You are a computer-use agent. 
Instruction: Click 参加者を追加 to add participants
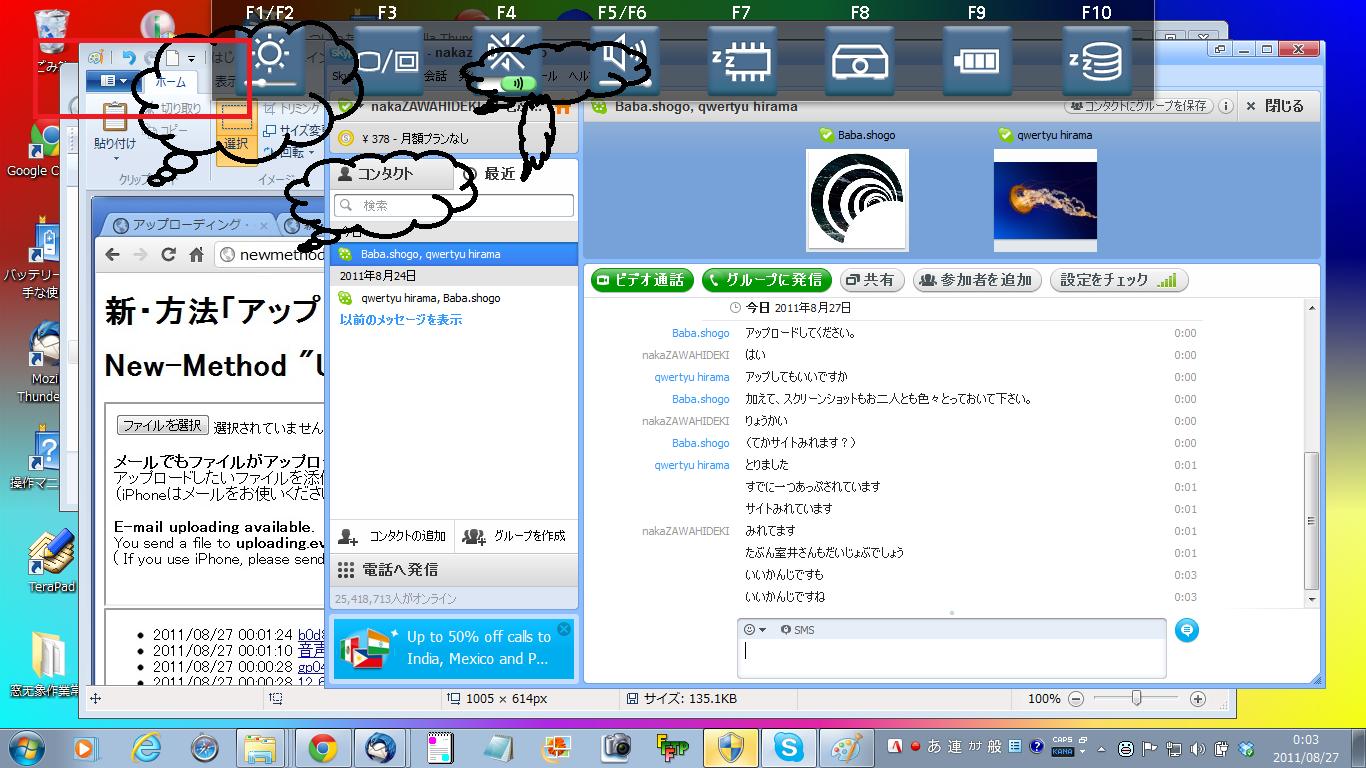[978, 280]
